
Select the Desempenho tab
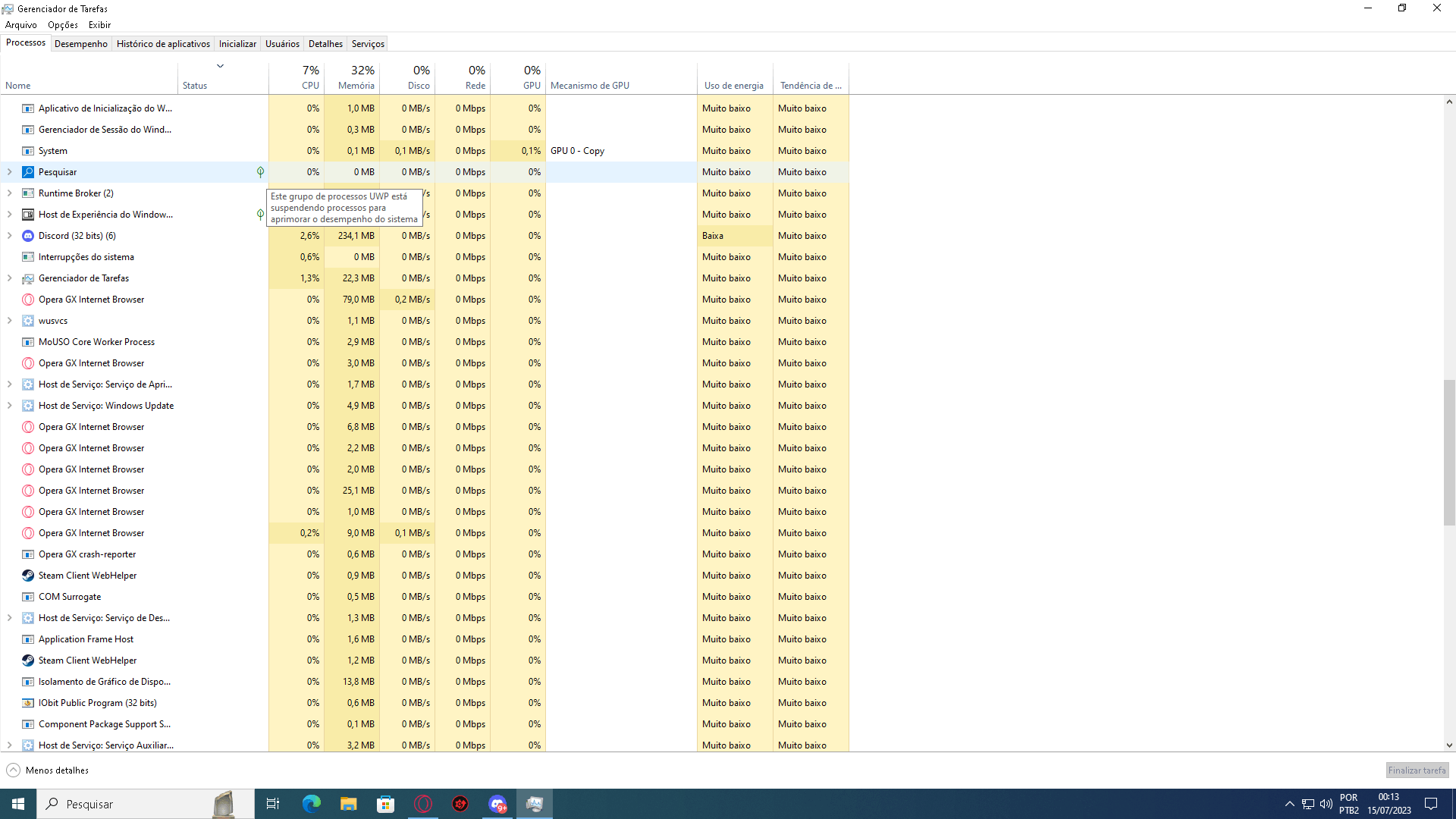pos(80,43)
